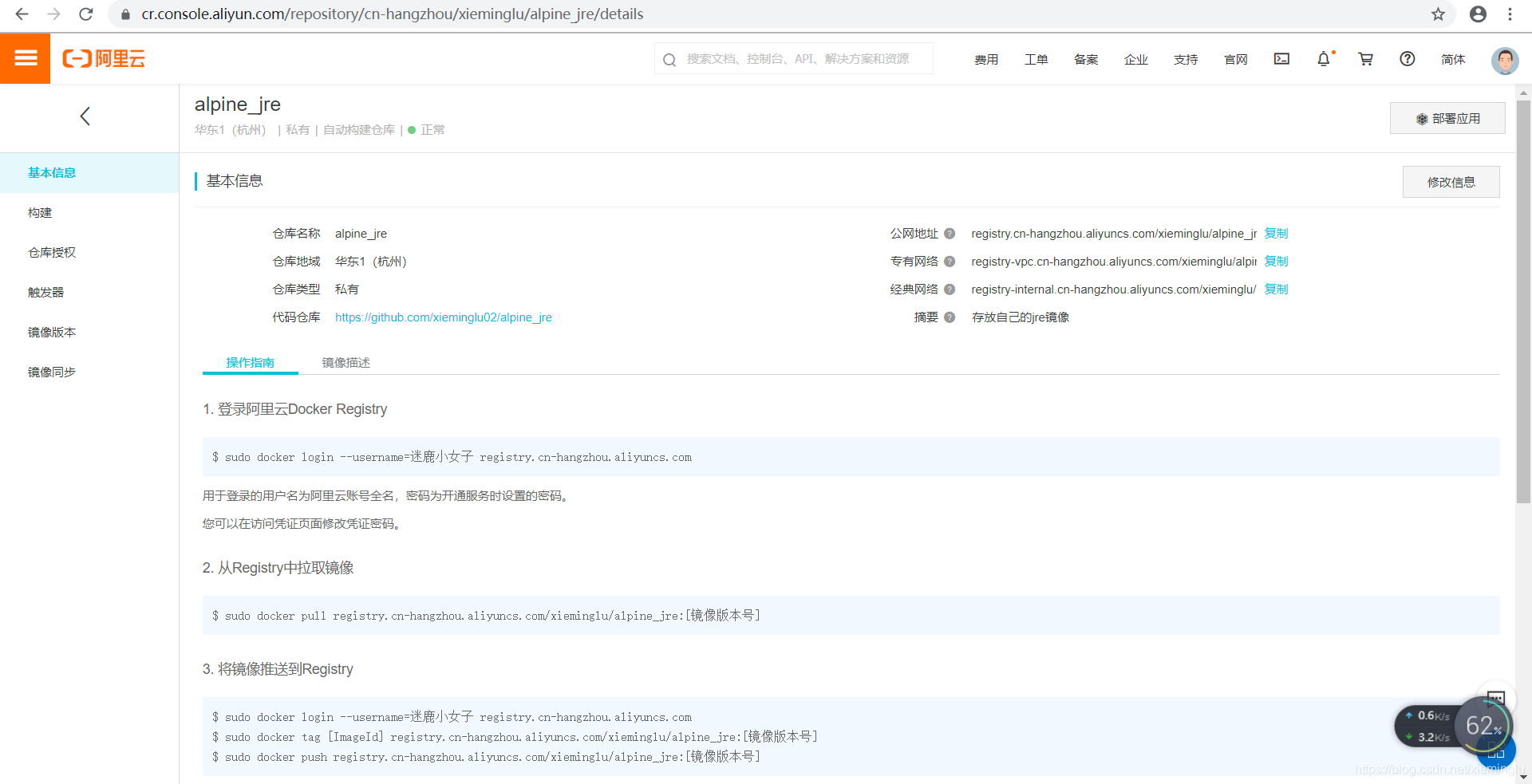Switch to the 镜像描述 tab
The image size is (1532, 784).
(x=346, y=363)
